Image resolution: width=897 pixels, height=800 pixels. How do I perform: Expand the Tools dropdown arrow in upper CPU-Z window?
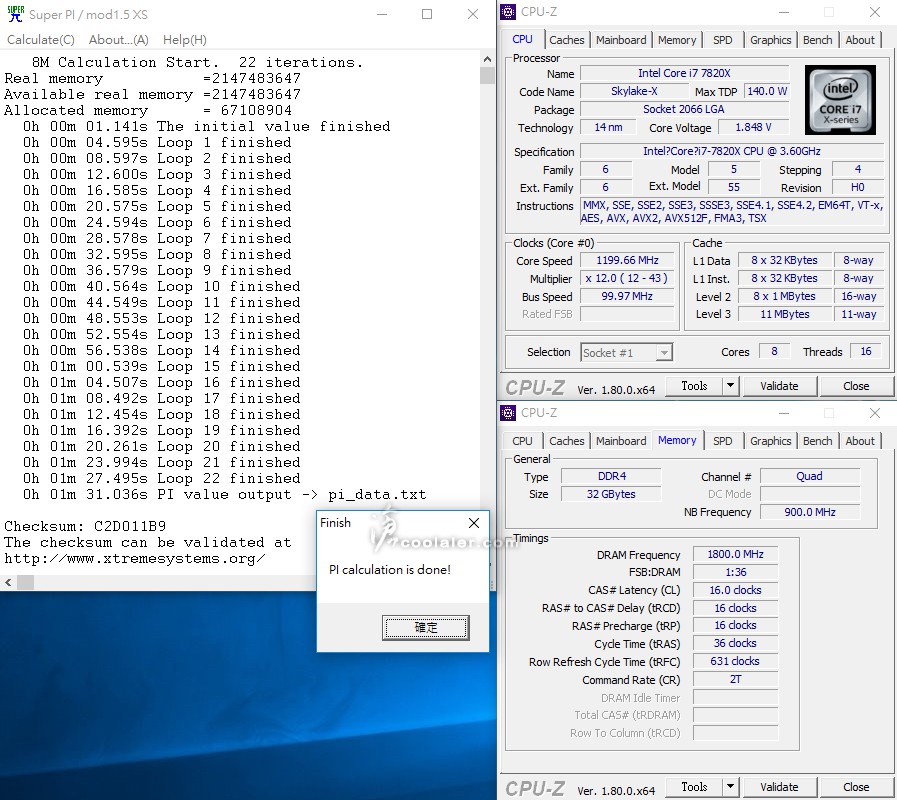pyautogui.click(x=731, y=386)
